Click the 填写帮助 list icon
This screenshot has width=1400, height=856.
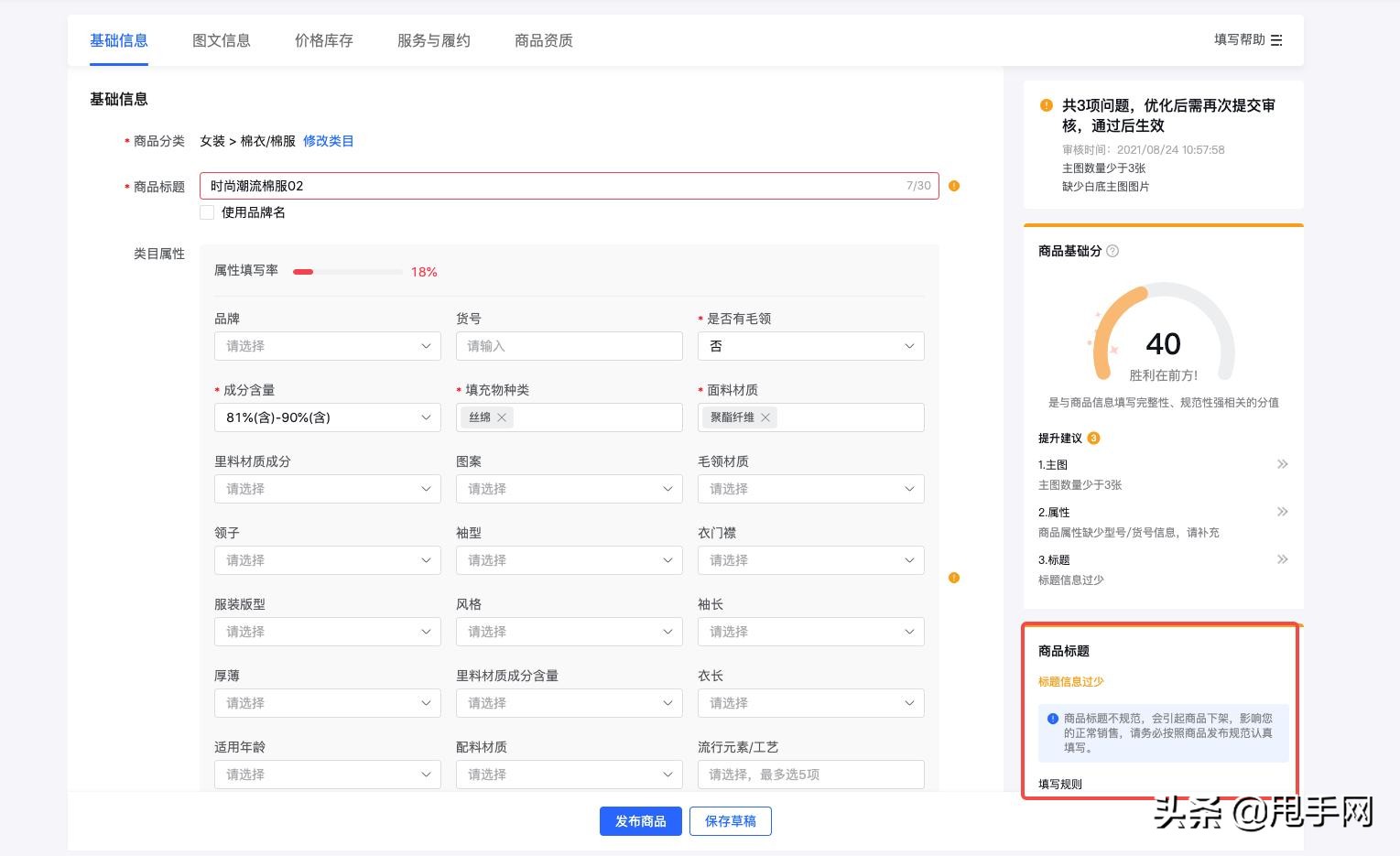pos(1276,40)
